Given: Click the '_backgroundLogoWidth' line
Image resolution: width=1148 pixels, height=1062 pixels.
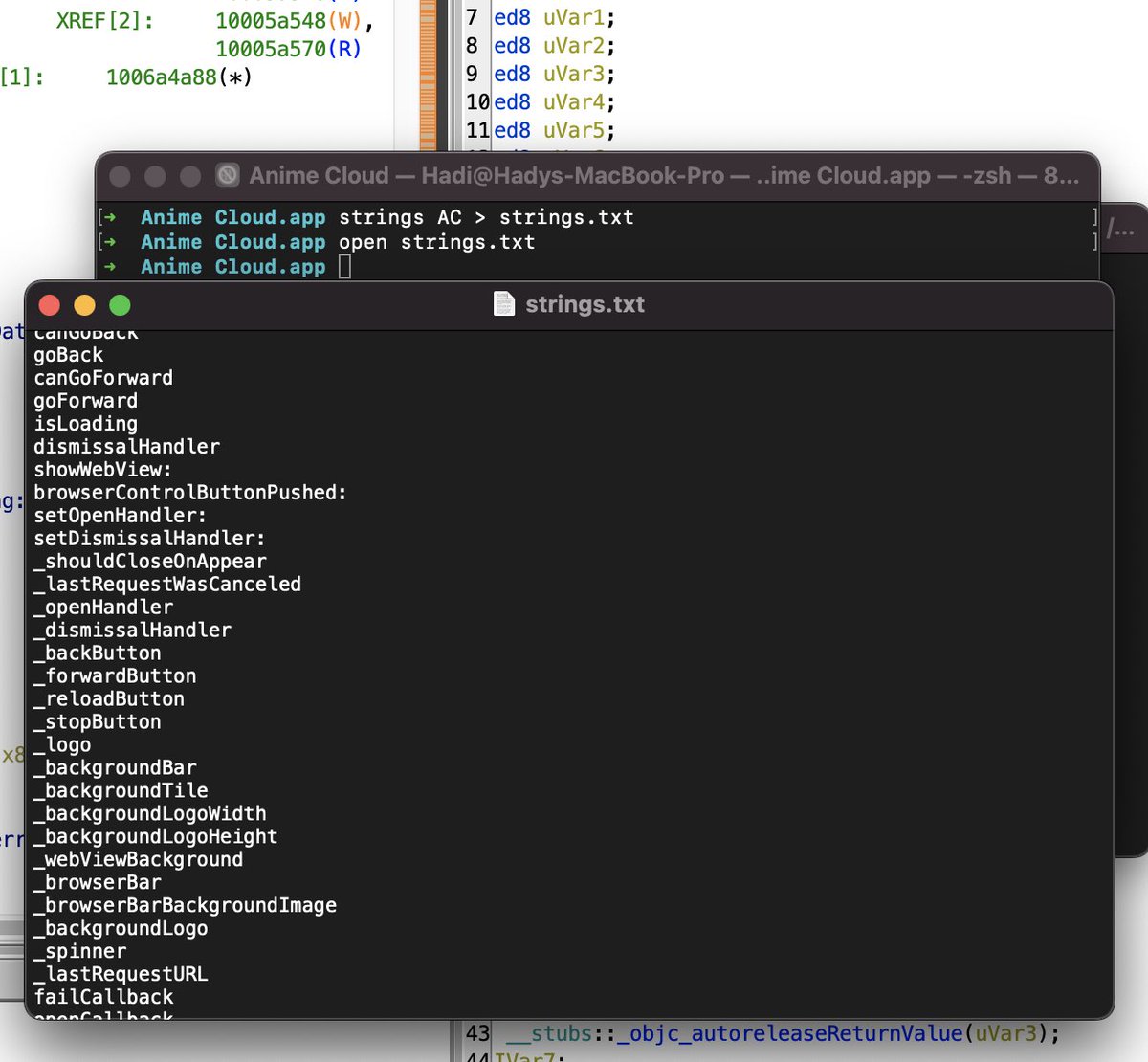Looking at the screenshot, I should point(150,814).
